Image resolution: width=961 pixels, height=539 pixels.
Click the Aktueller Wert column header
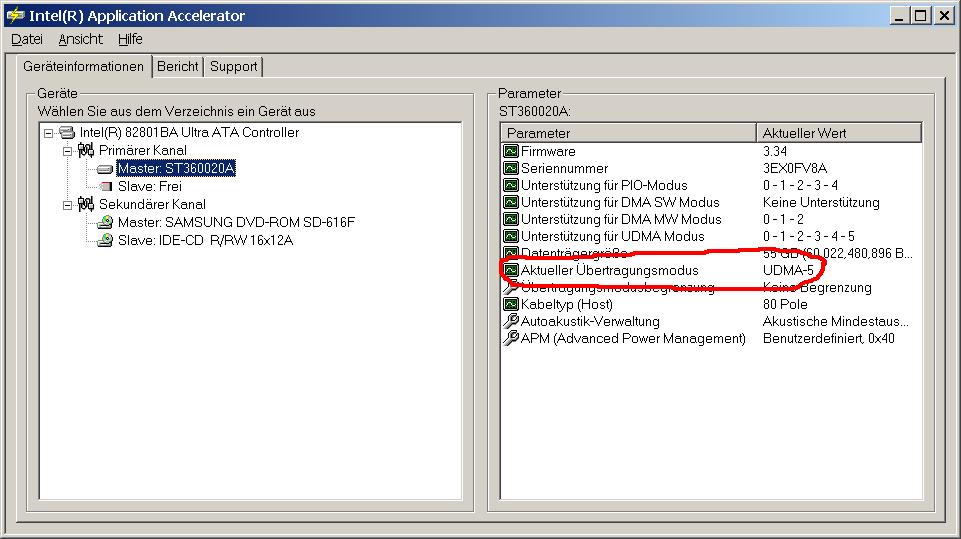point(839,133)
